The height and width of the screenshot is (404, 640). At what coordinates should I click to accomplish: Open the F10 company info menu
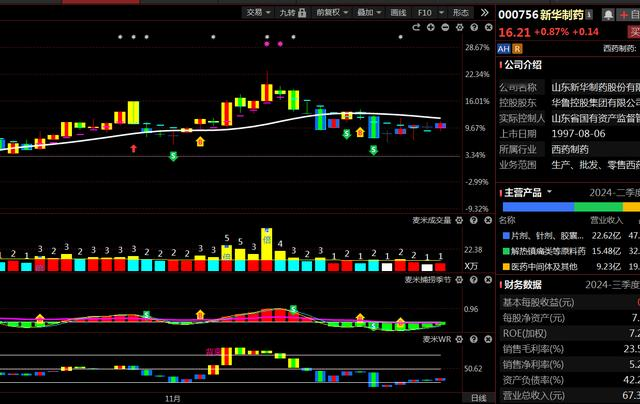pyautogui.click(x=428, y=13)
